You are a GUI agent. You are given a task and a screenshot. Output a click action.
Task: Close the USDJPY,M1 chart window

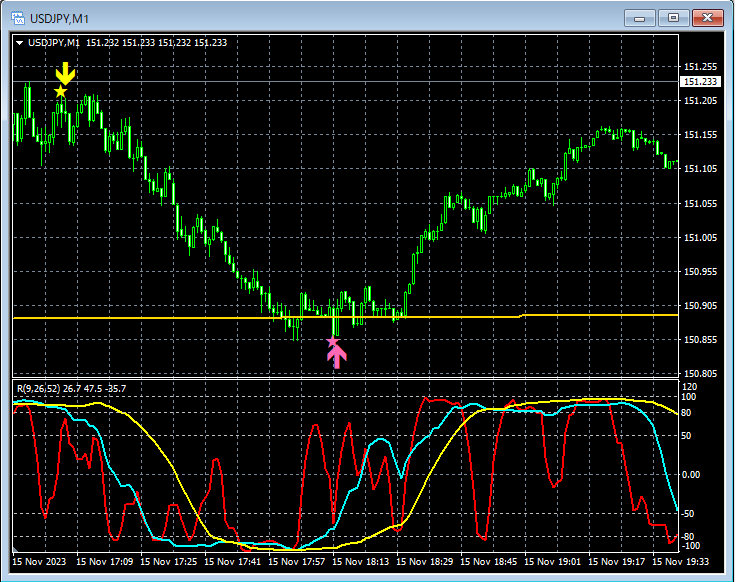(707, 18)
